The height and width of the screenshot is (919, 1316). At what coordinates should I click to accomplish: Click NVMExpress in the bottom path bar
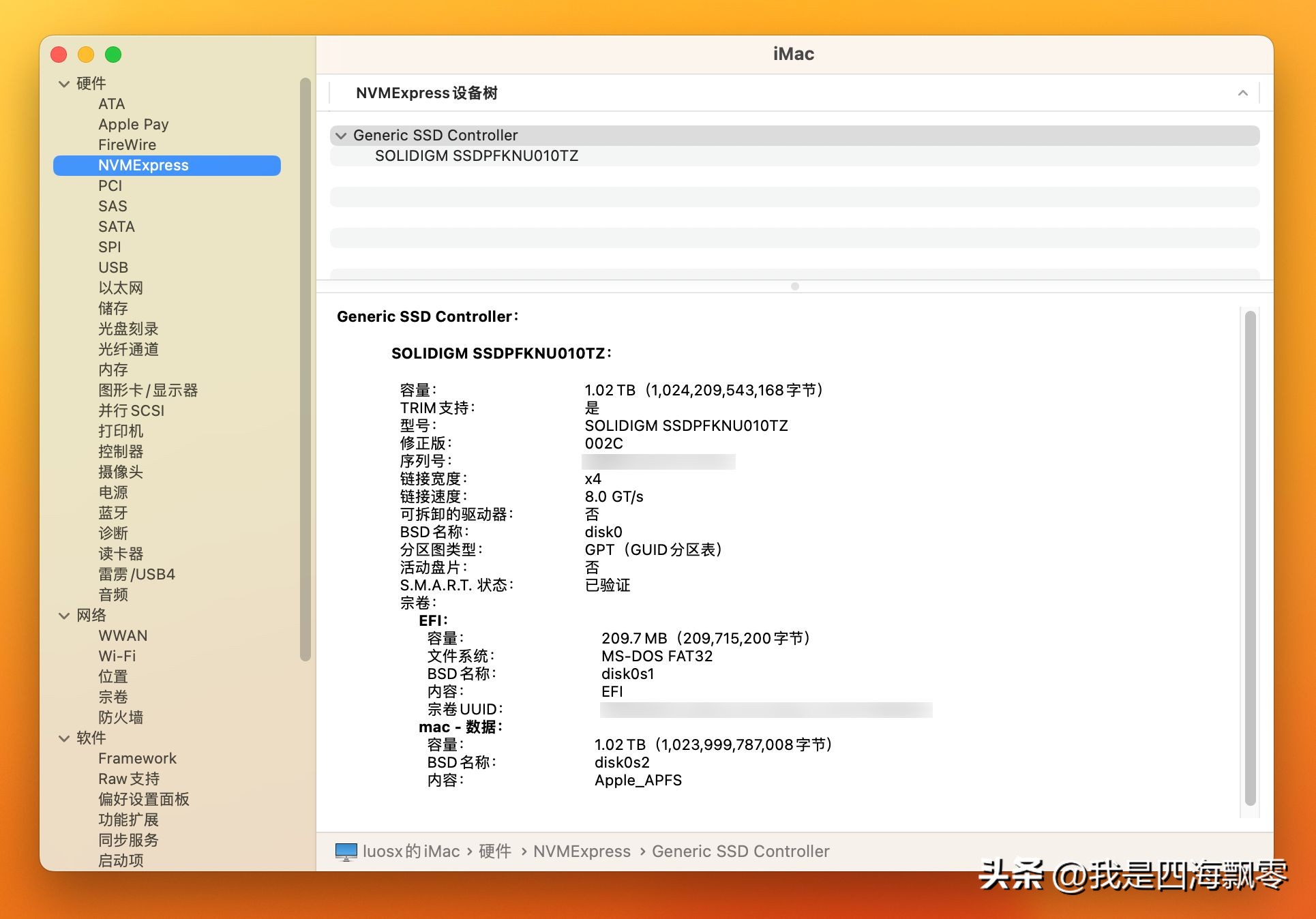point(582,851)
